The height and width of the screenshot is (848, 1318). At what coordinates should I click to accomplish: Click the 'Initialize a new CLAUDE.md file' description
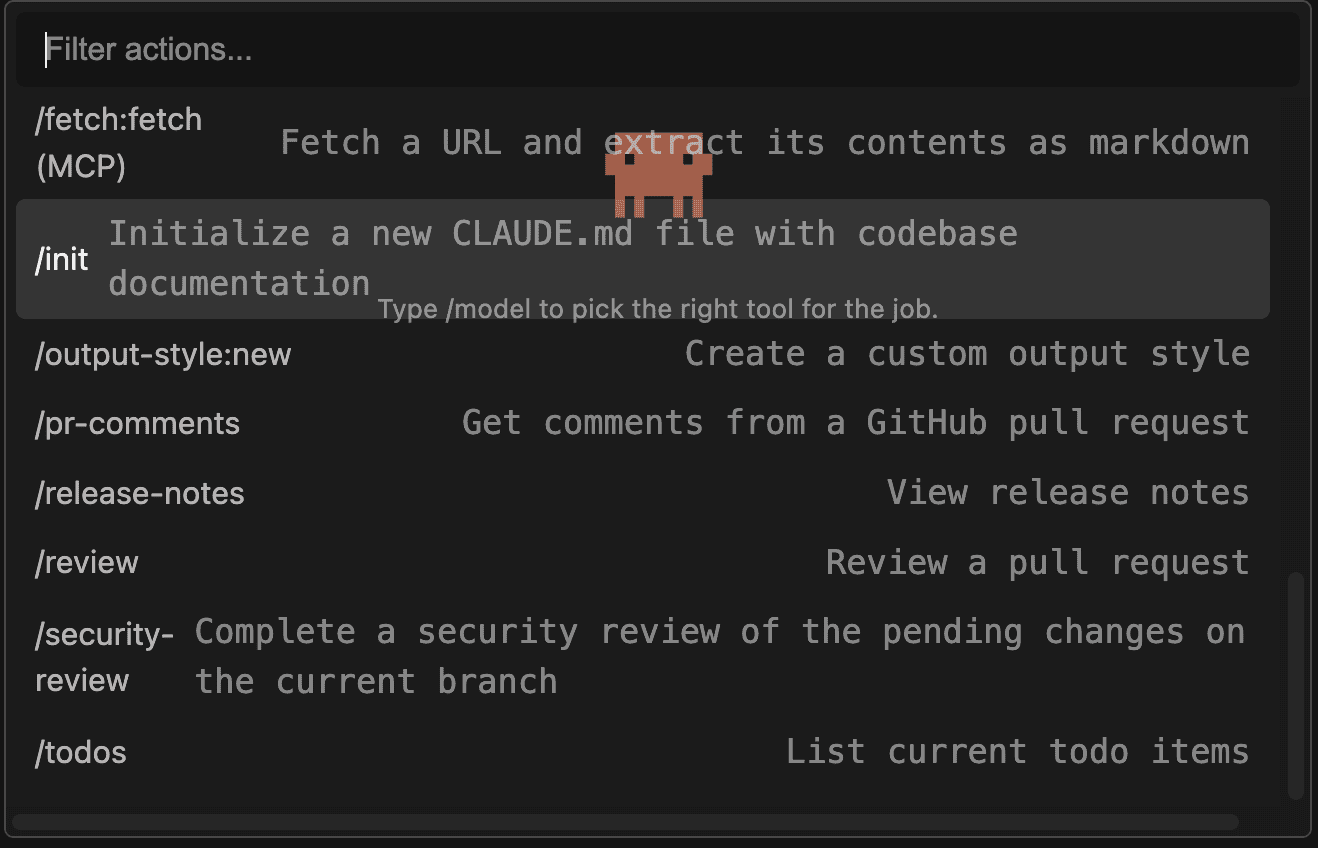pos(564,233)
